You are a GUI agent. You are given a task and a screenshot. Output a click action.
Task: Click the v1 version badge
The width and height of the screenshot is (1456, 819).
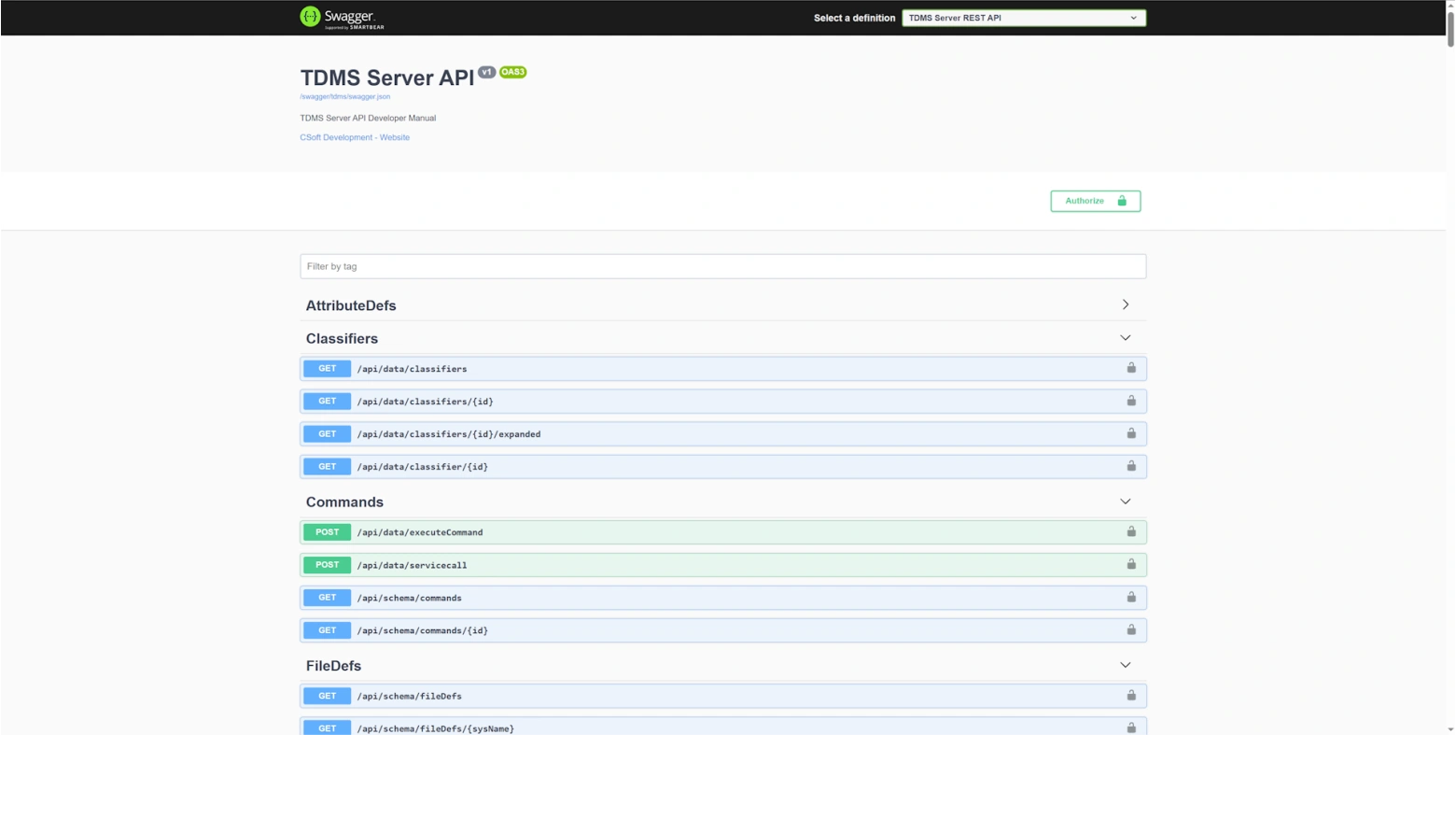tap(487, 72)
